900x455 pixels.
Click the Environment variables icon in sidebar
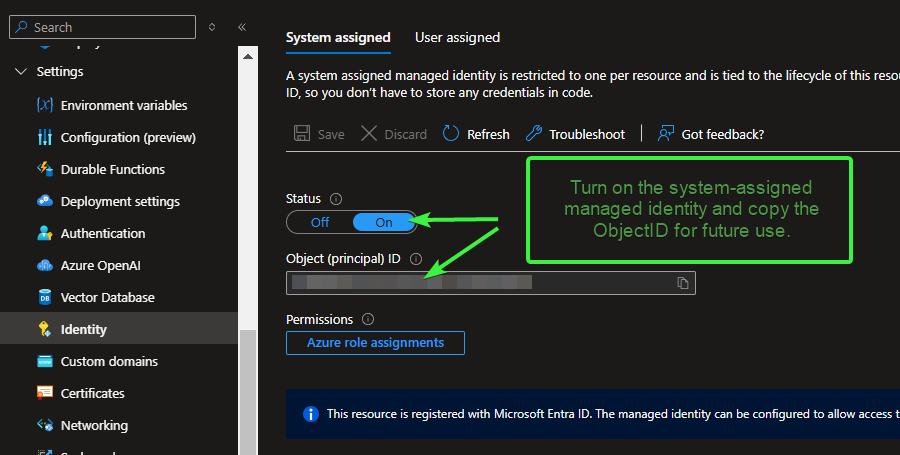pos(44,105)
